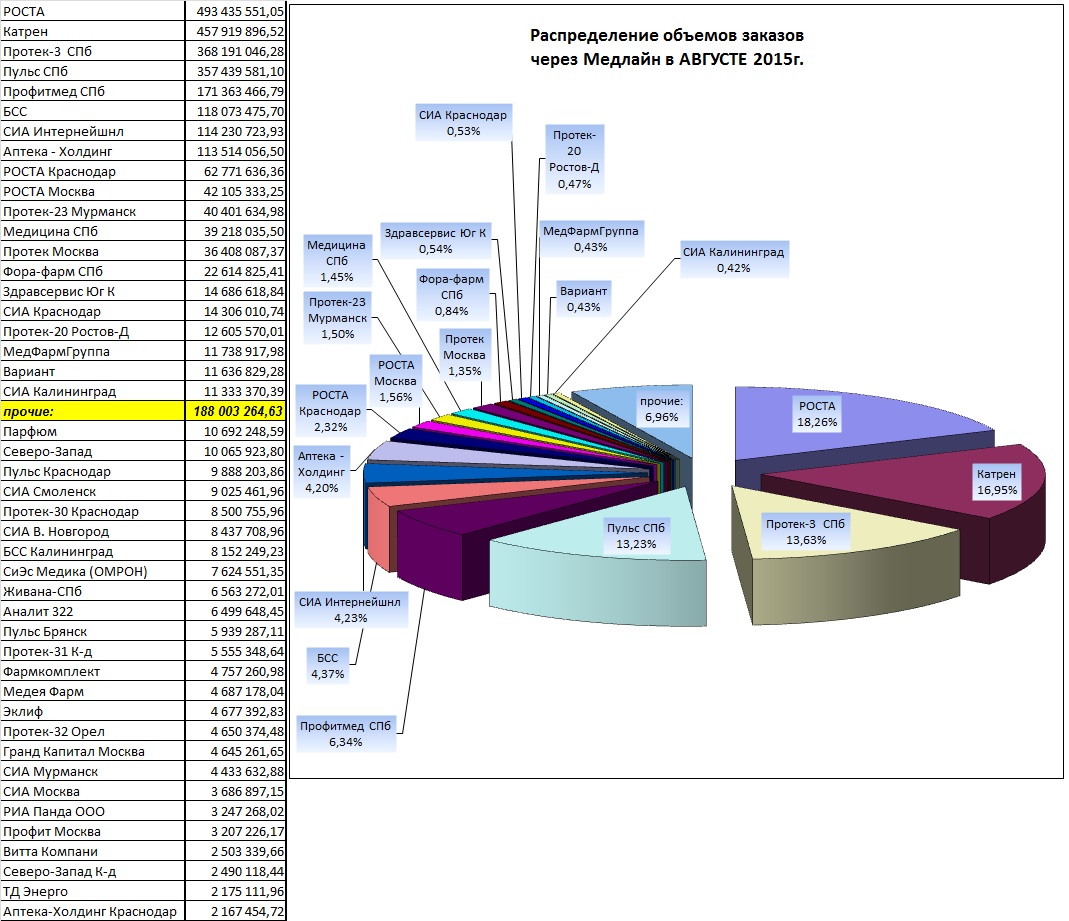Select the 'Вариант 0,43%' data label
1069x921 pixels.
click(x=584, y=299)
